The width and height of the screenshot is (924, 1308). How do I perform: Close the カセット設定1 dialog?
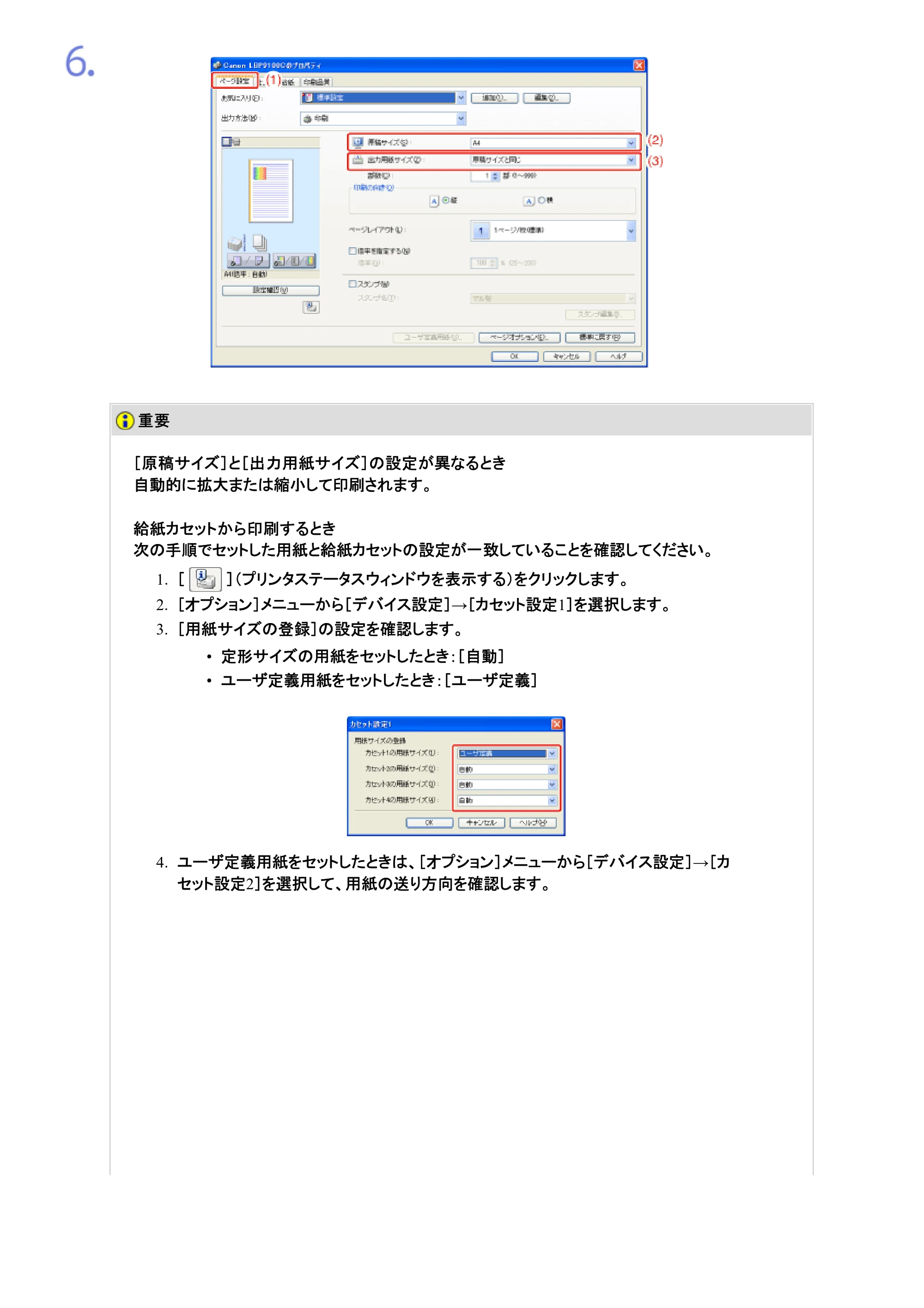pyautogui.click(x=557, y=724)
